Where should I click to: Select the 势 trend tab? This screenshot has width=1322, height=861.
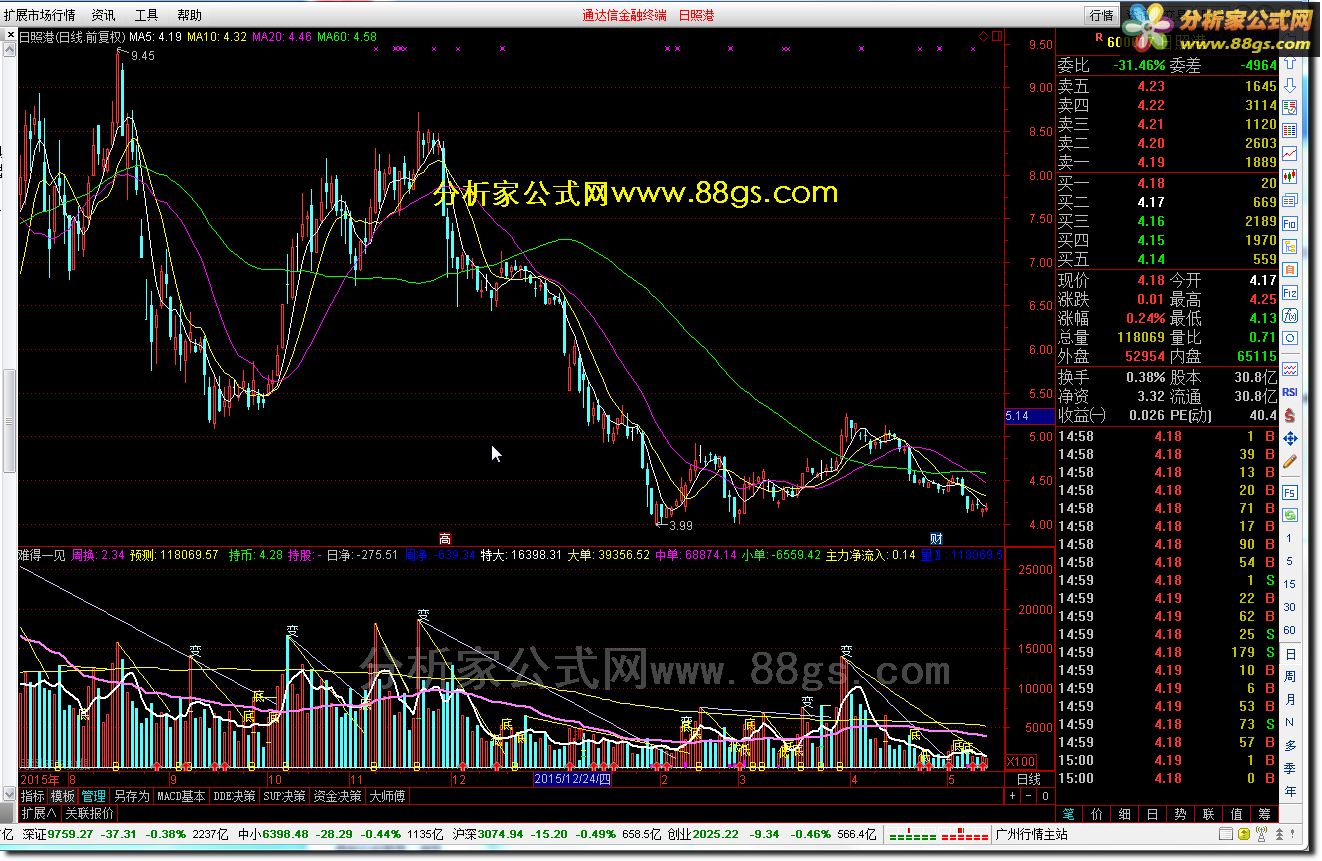coord(1181,814)
